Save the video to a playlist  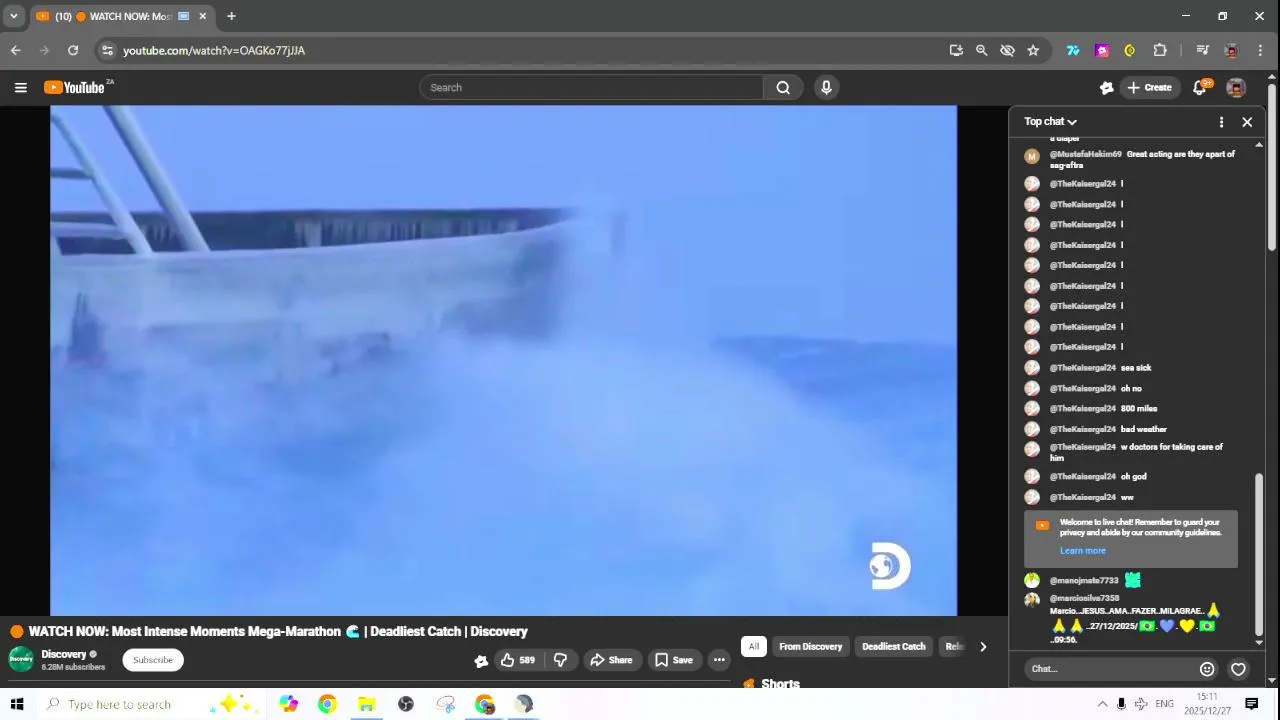pos(673,660)
